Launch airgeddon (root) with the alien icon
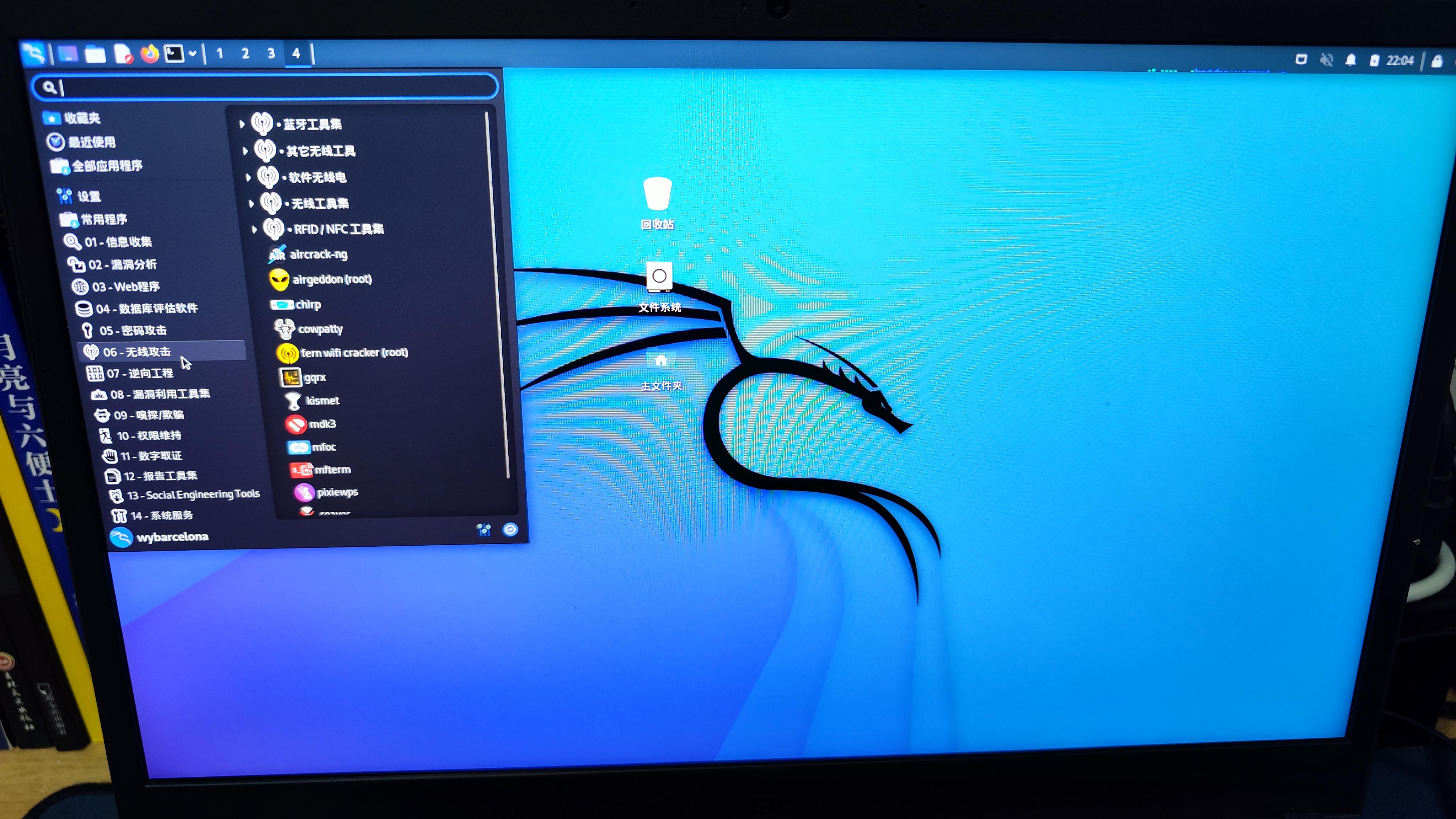Screen dimensions: 1456x819 pos(332,279)
